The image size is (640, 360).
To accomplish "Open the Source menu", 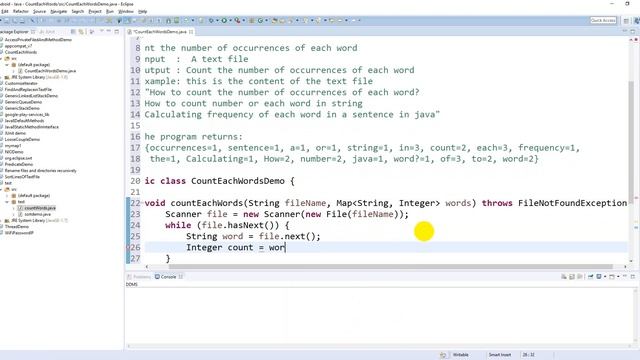I will (x=39, y=11).
